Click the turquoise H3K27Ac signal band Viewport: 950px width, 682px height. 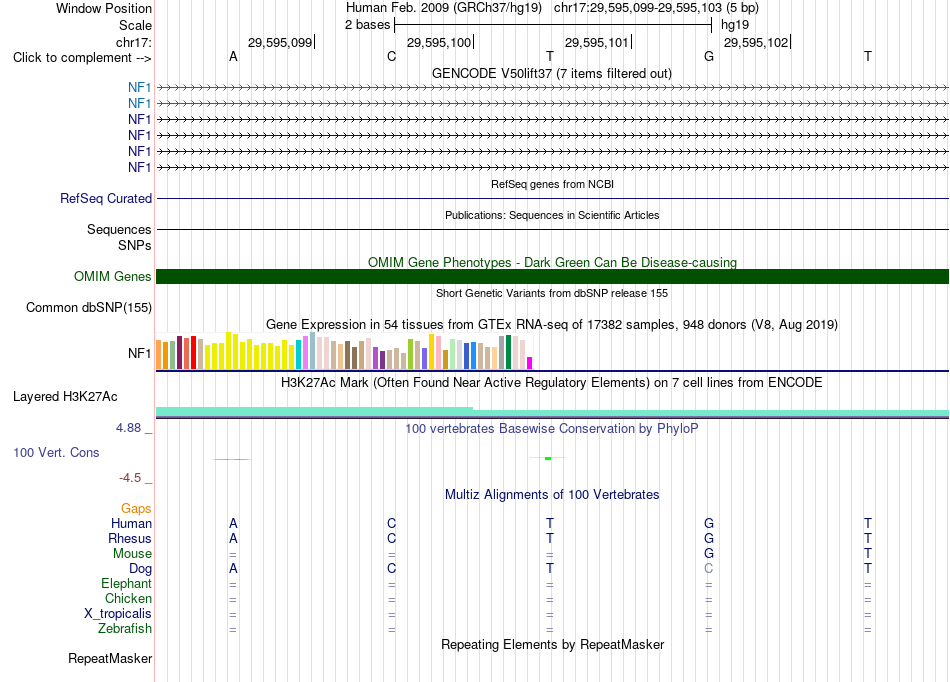[552, 413]
